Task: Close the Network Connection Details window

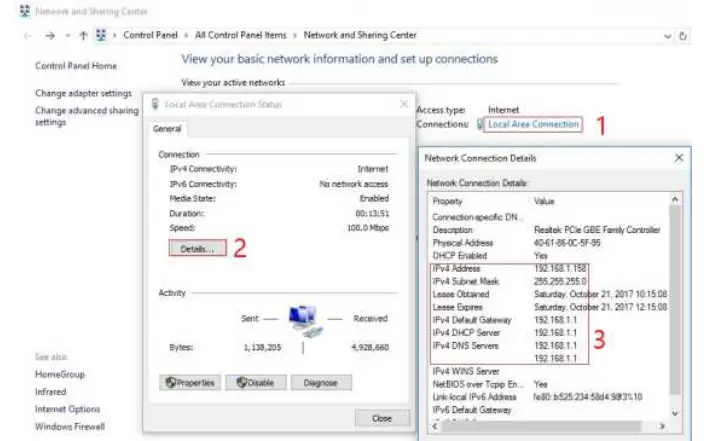Action: pos(679,158)
